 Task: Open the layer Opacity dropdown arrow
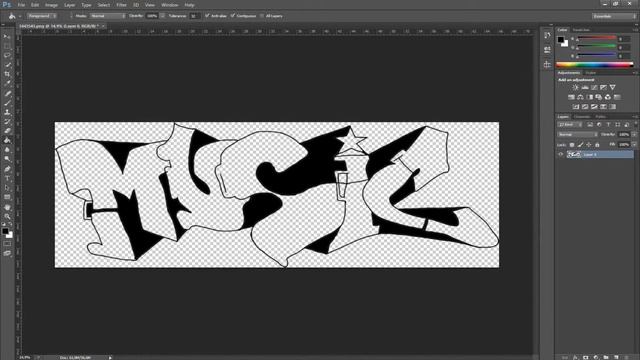(x=634, y=134)
